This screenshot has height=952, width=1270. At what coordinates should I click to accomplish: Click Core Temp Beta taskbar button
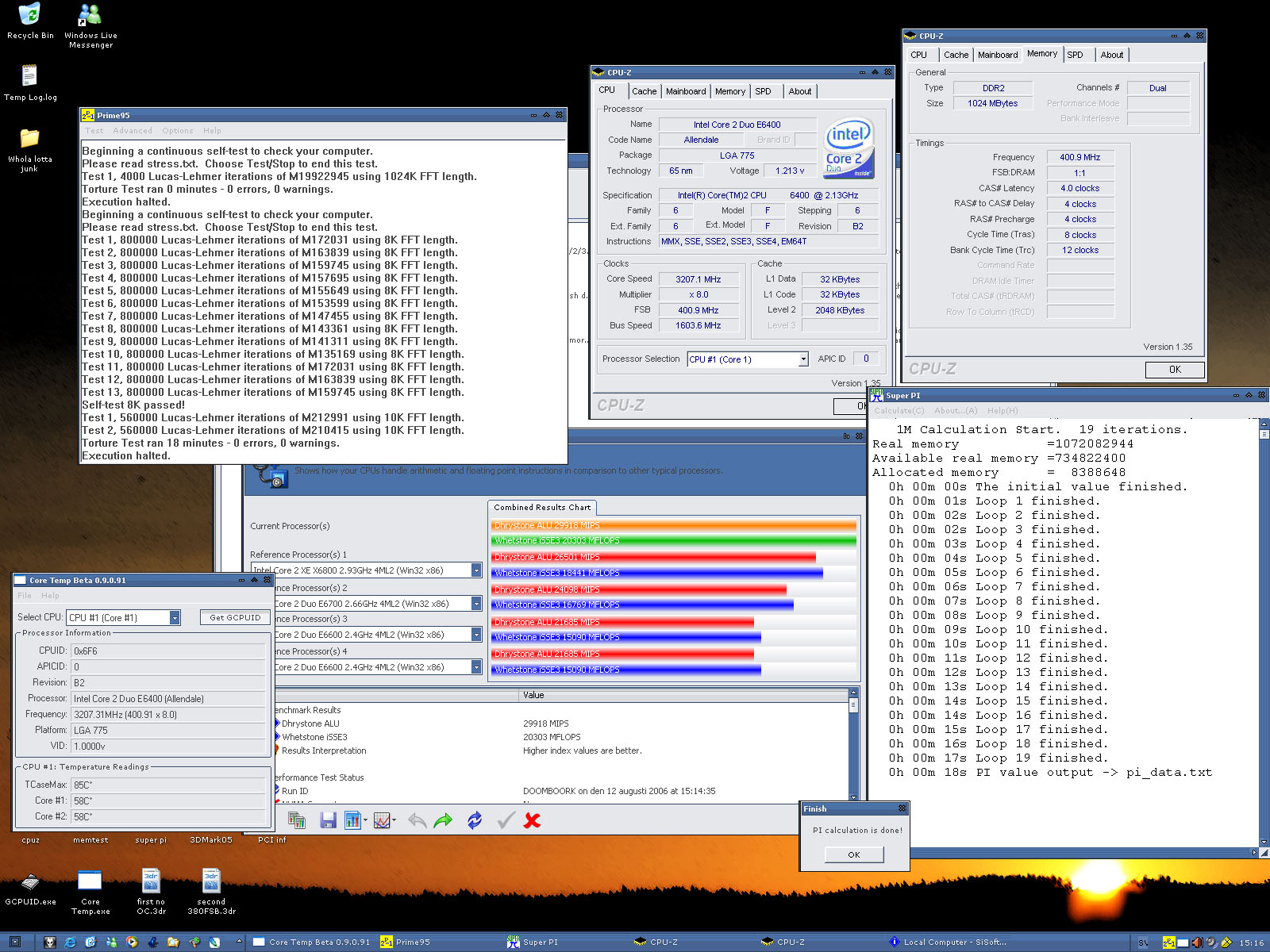[314, 942]
